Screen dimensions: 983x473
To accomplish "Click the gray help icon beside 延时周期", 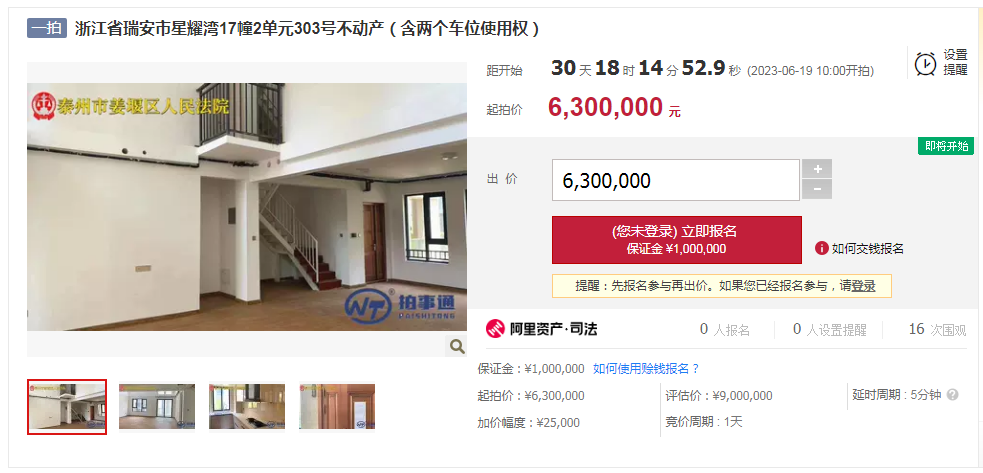I will click(952, 395).
